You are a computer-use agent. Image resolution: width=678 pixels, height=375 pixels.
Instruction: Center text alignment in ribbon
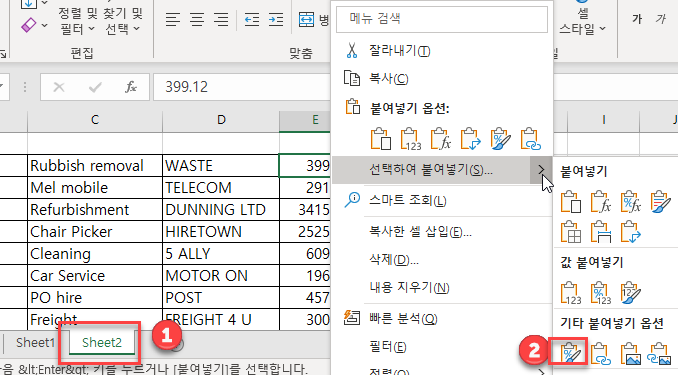click(197, 20)
